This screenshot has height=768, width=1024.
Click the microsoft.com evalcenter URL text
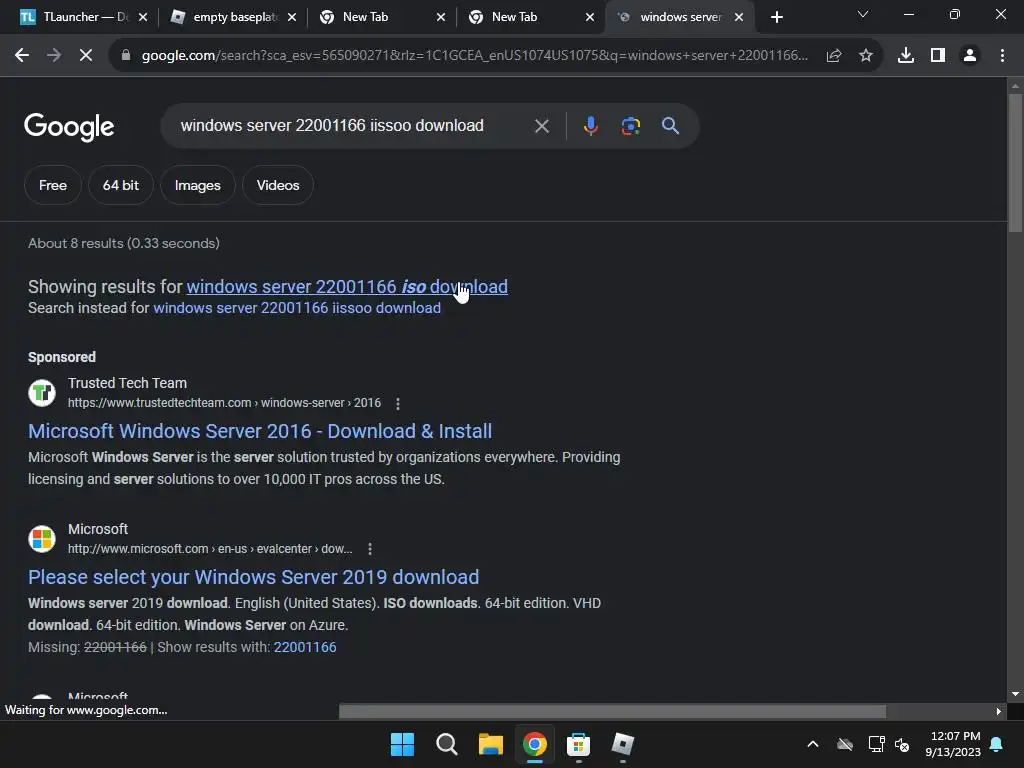210,549
